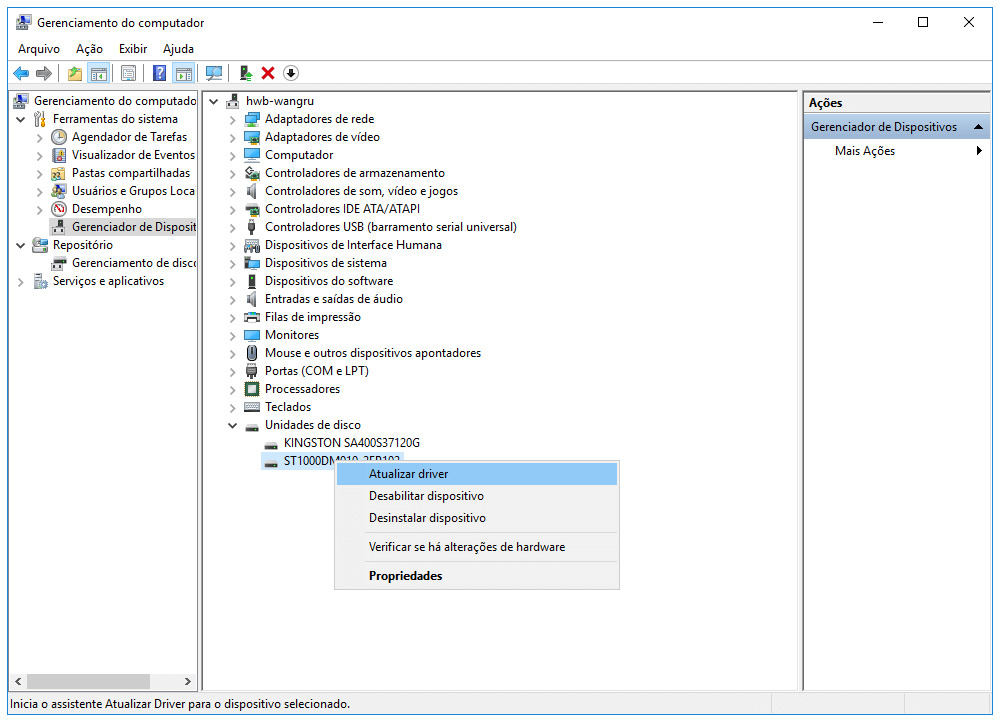Toggle the action pane toolbar icon

184,73
